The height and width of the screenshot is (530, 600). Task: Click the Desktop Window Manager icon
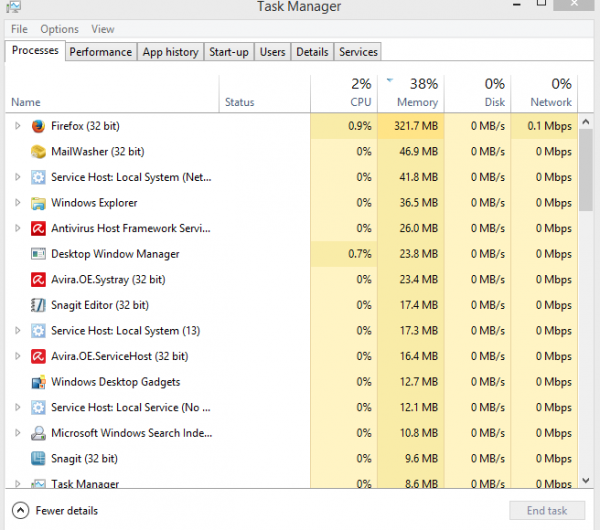(38, 254)
